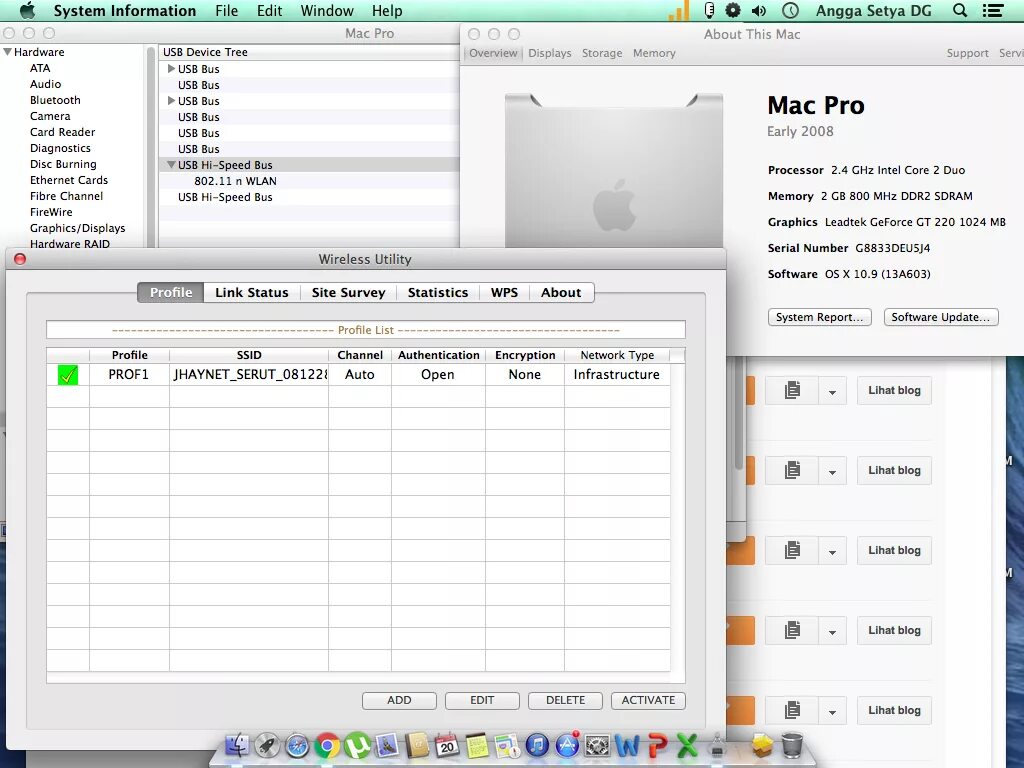Click the ADD profile button
Image resolution: width=1024 pixels, height=768 pixels.
click(399, 700)
